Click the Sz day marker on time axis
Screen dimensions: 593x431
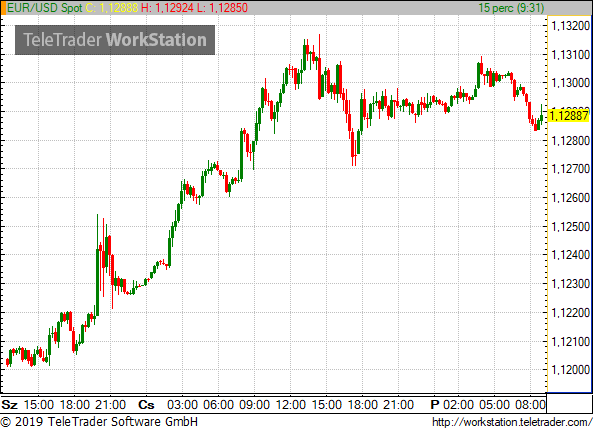tap(9, 405)
